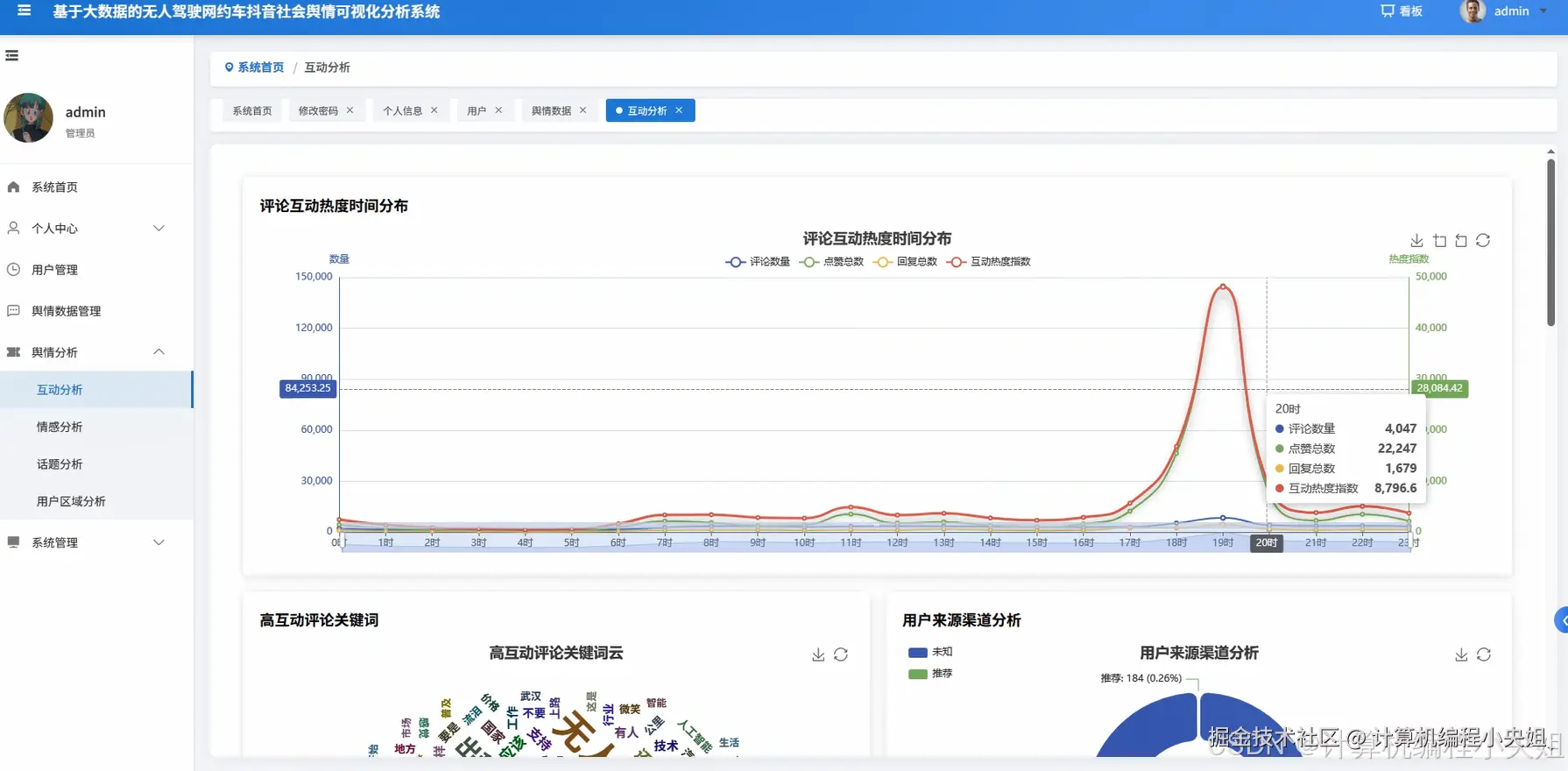This screenshot has width=1568, height=771.
Task: Refresh the keyword word cloud chart
Action: pos(841,654)
